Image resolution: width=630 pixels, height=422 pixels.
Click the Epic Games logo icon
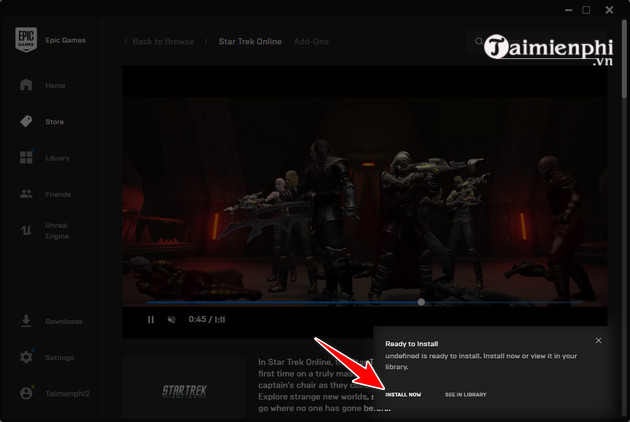tap(26, 40)
